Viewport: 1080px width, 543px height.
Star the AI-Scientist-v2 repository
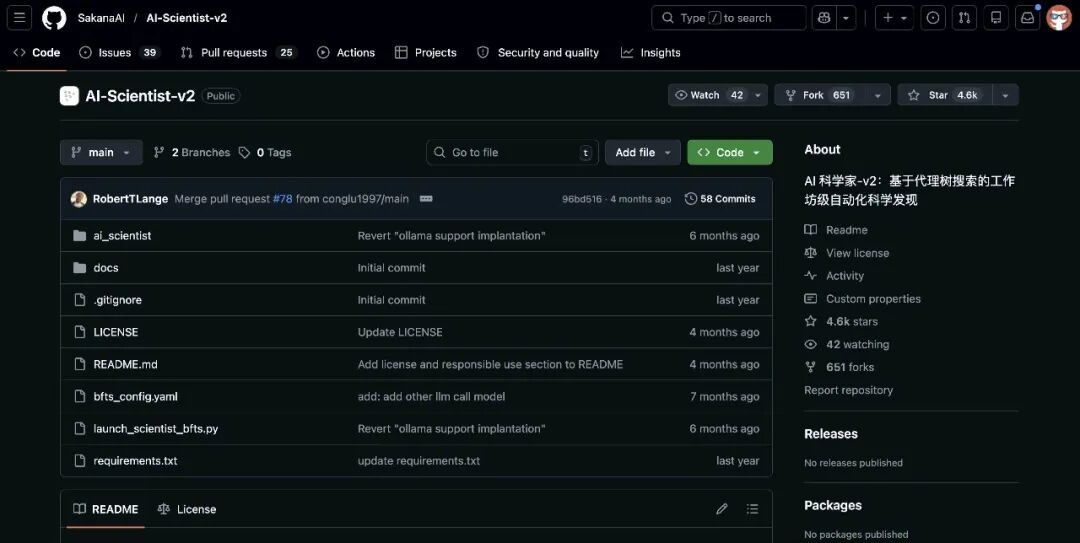(944, 95)
